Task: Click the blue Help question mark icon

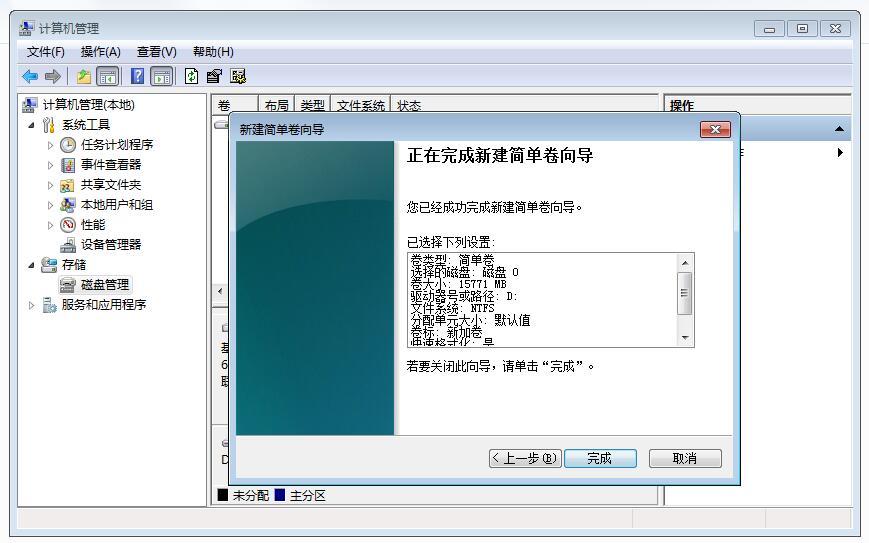Action: (137, 76)
